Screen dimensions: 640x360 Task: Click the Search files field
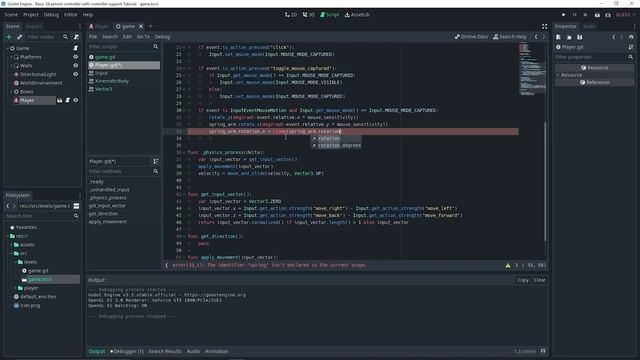tap(42, 216)
